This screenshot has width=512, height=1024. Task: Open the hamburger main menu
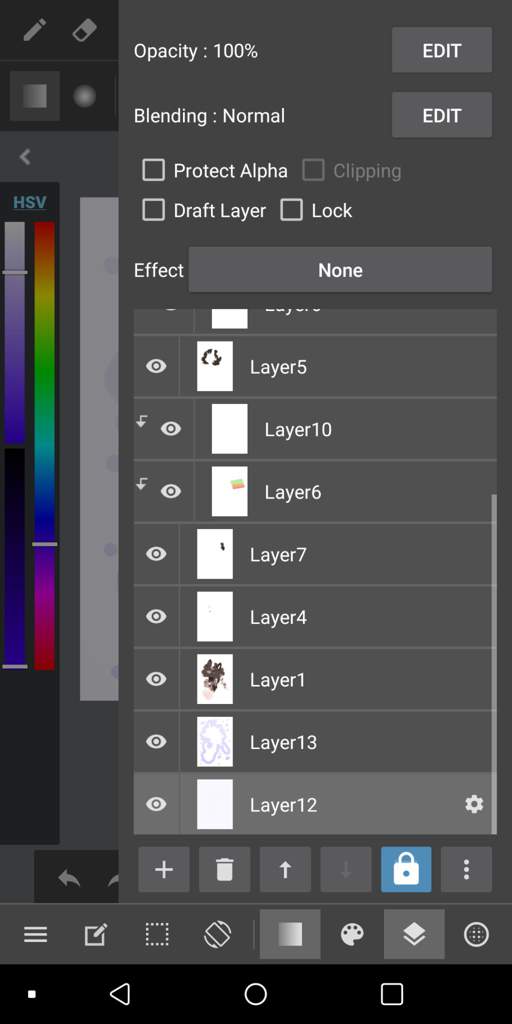(35, 935)
